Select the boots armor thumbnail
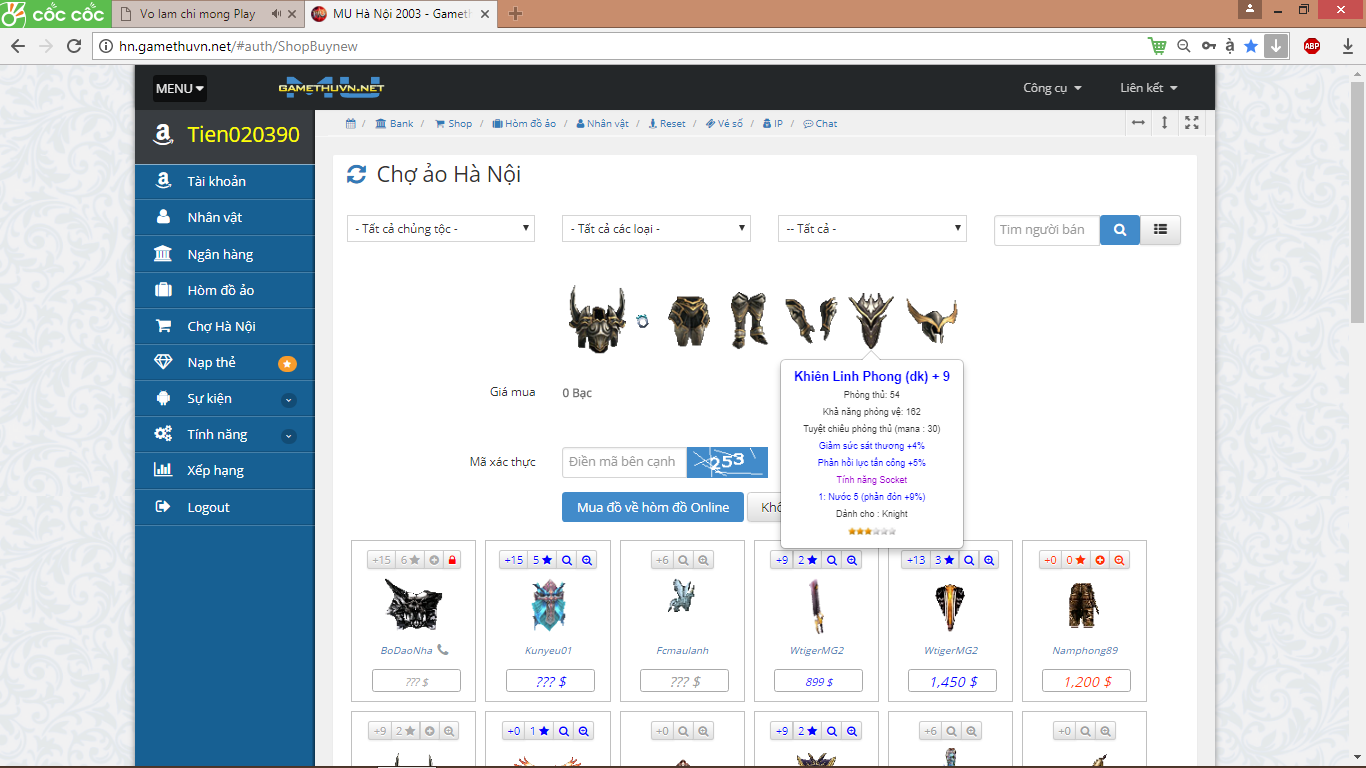The width and height of the screenshot is (1366, 768). [748, 320]
